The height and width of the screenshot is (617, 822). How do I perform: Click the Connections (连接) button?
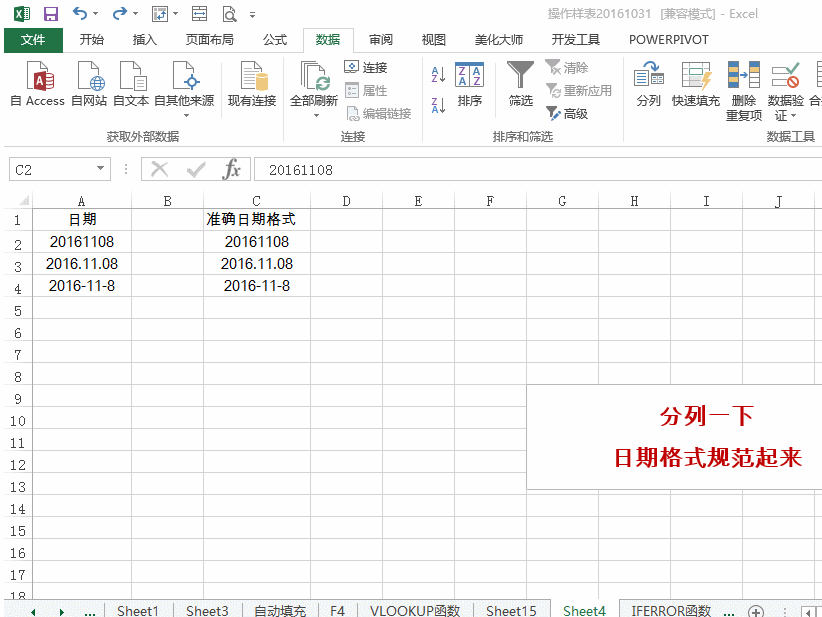pos(366,67)
